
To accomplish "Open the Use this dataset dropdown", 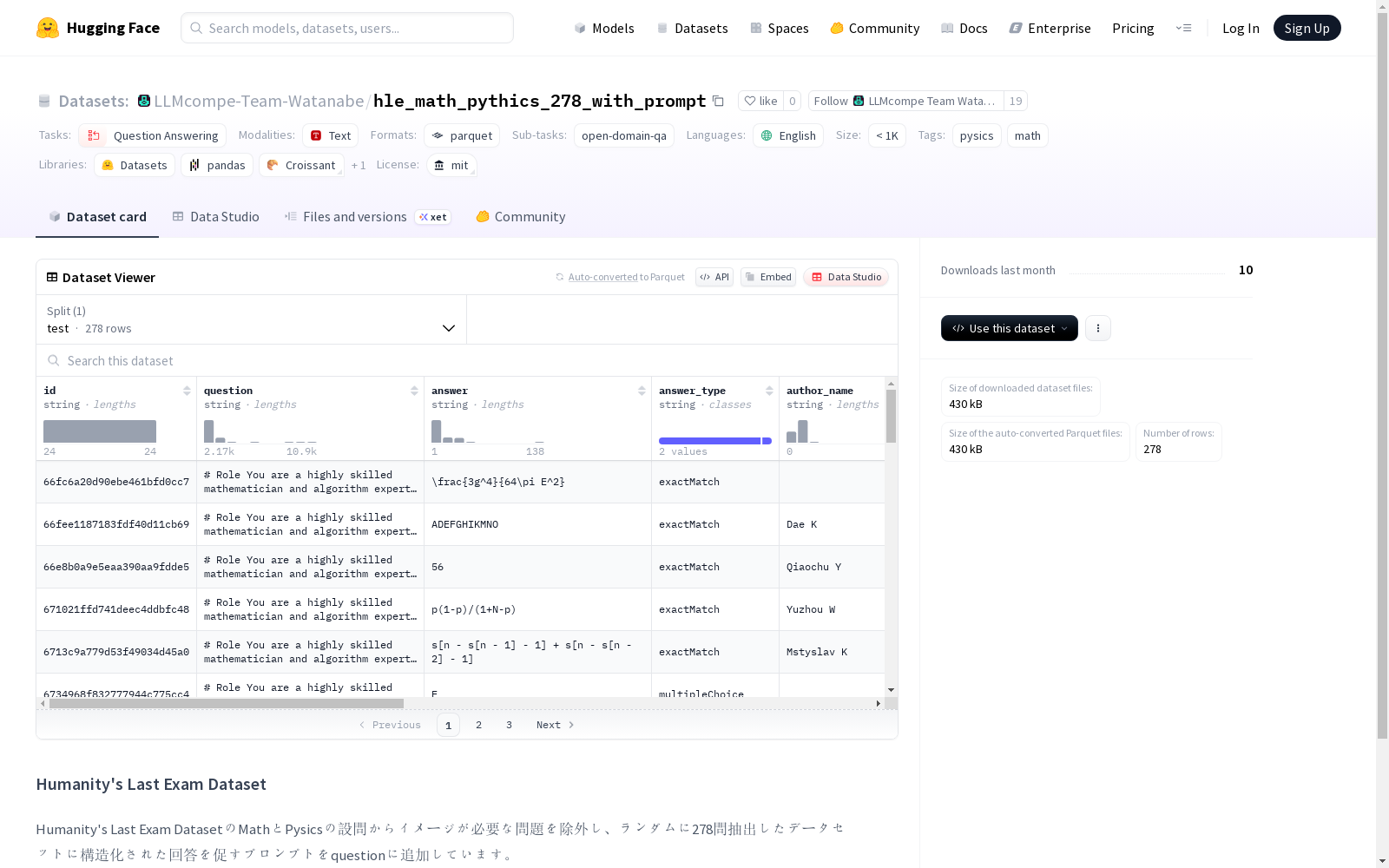I will [x=1010, y=328].
